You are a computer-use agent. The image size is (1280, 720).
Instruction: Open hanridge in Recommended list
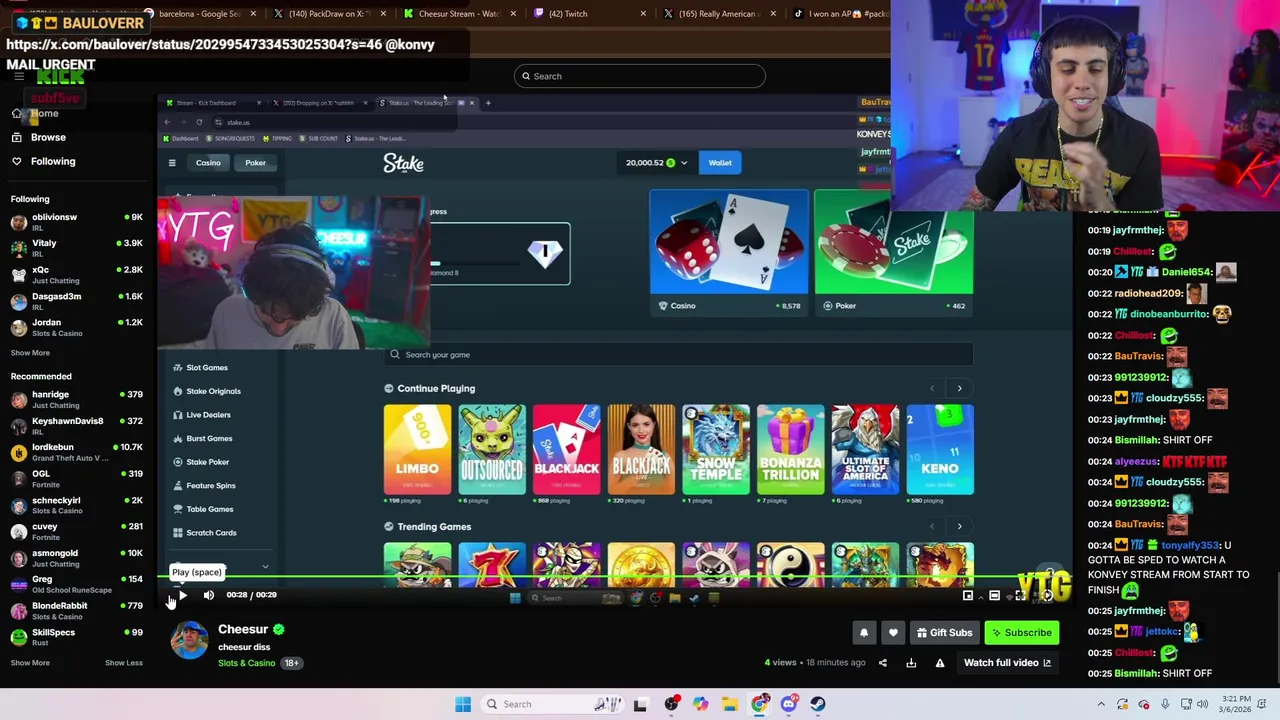click(x=77, y=399)
